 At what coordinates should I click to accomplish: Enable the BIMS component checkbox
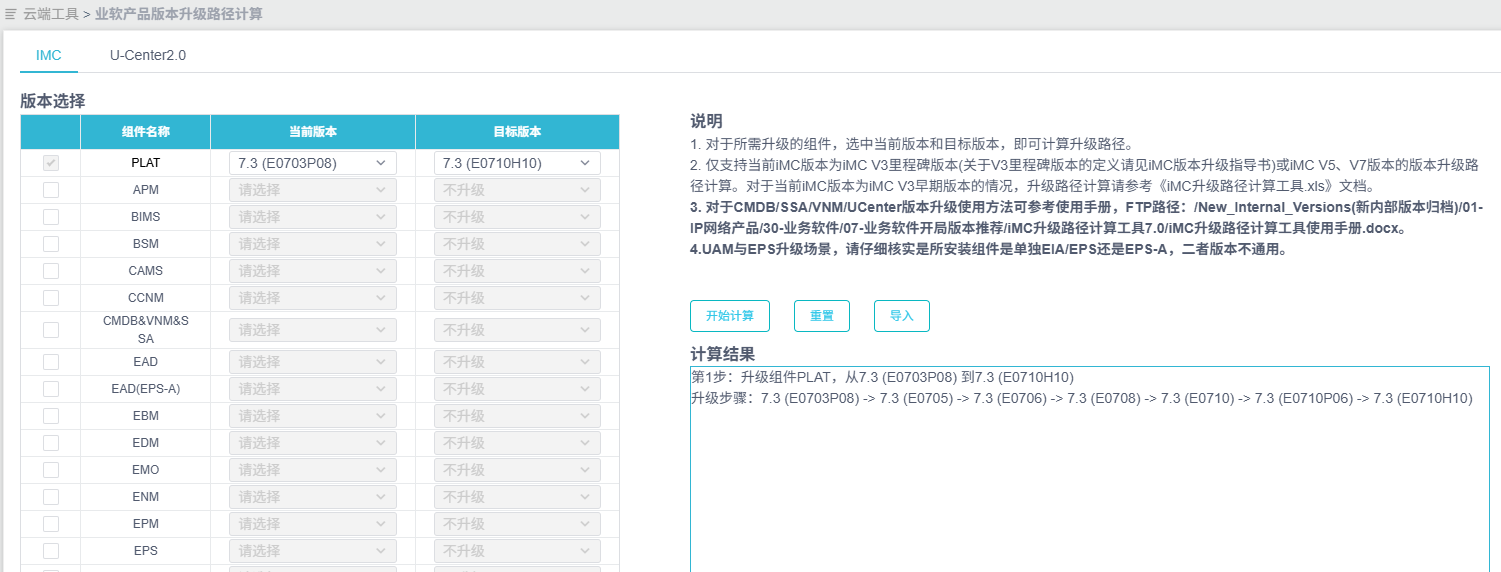(x=51, y=217)
